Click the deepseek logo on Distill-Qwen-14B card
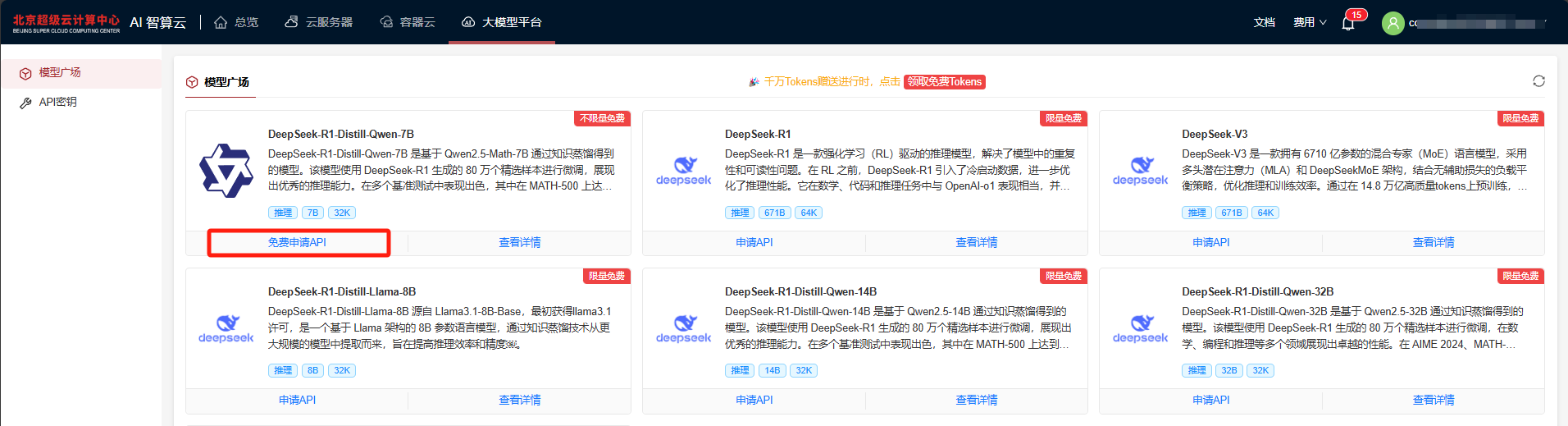This screenshot has height=426, width=1568. (x=684, y=328)
